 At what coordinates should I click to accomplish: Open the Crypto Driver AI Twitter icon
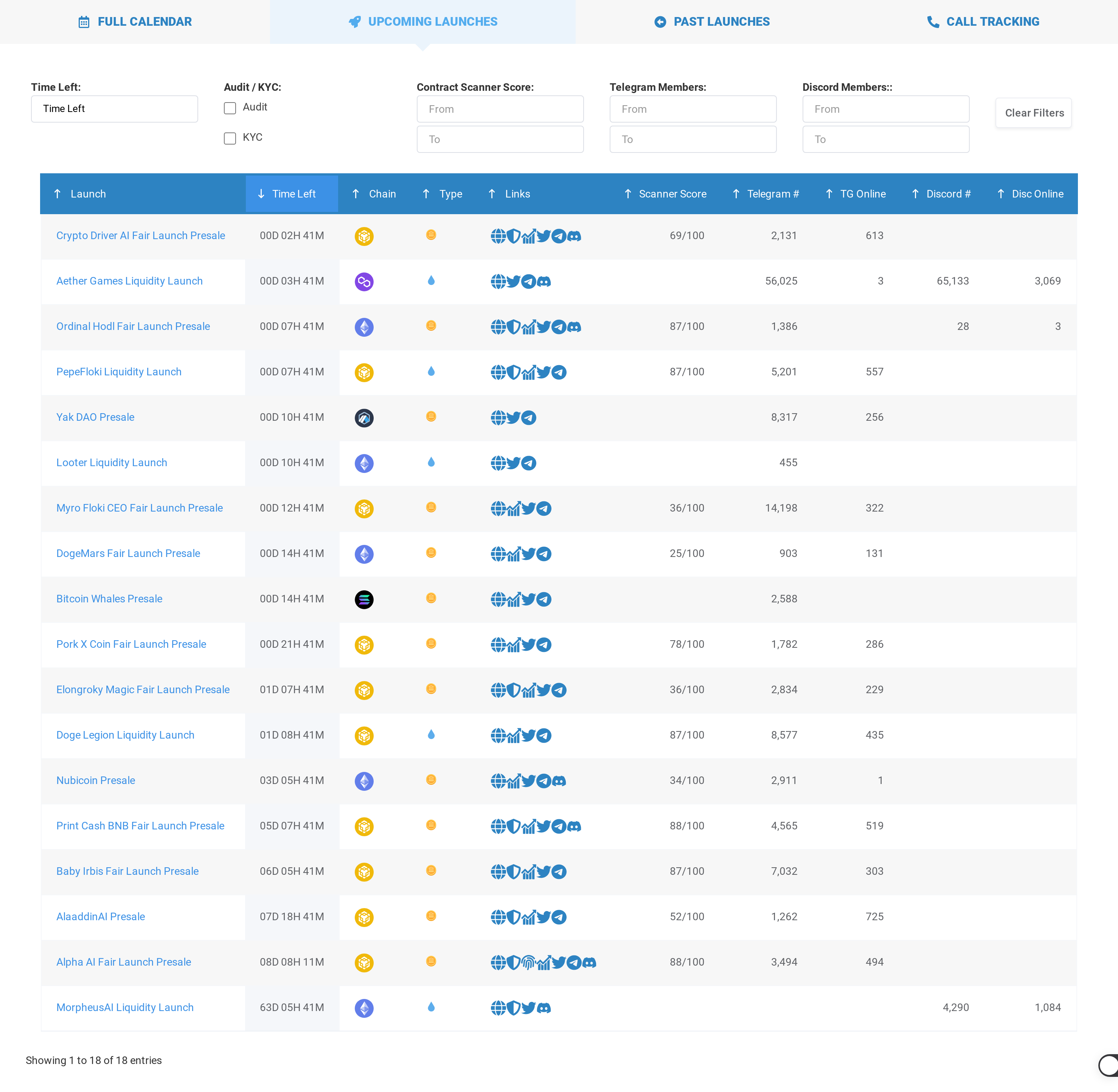pyautogui.click(x=543, y=236)
